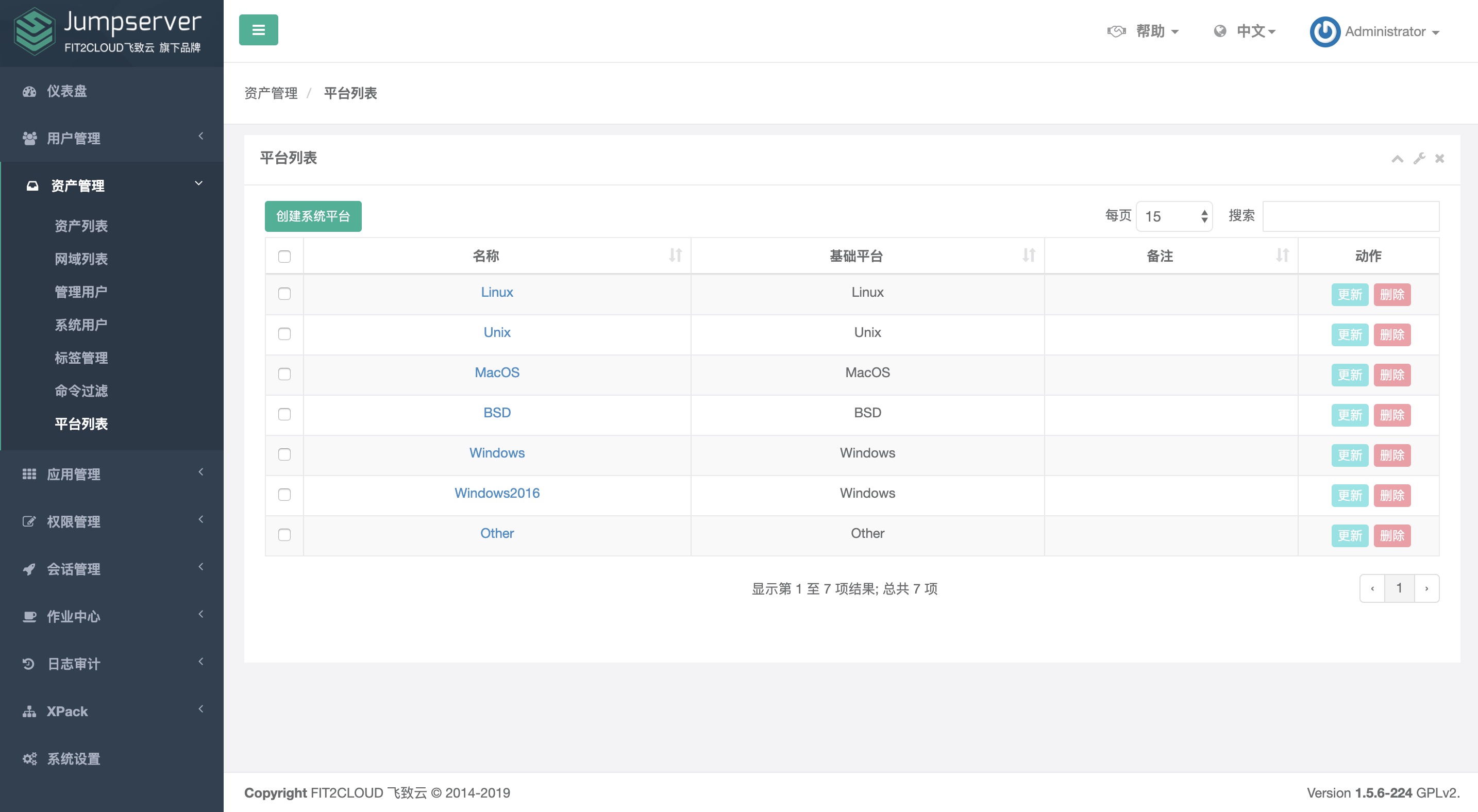
Task: Click the XPack icon in sidebar
Action: coord(30,711)
